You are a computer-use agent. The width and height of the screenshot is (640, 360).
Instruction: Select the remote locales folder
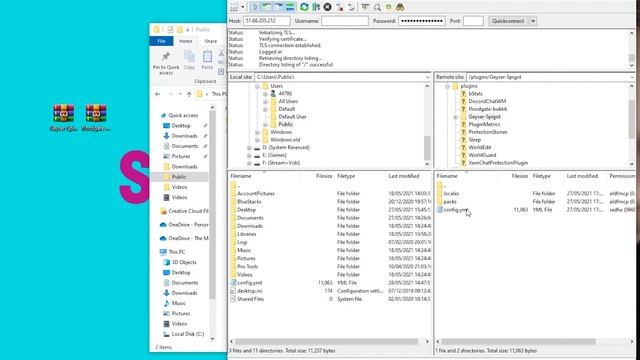451,194
